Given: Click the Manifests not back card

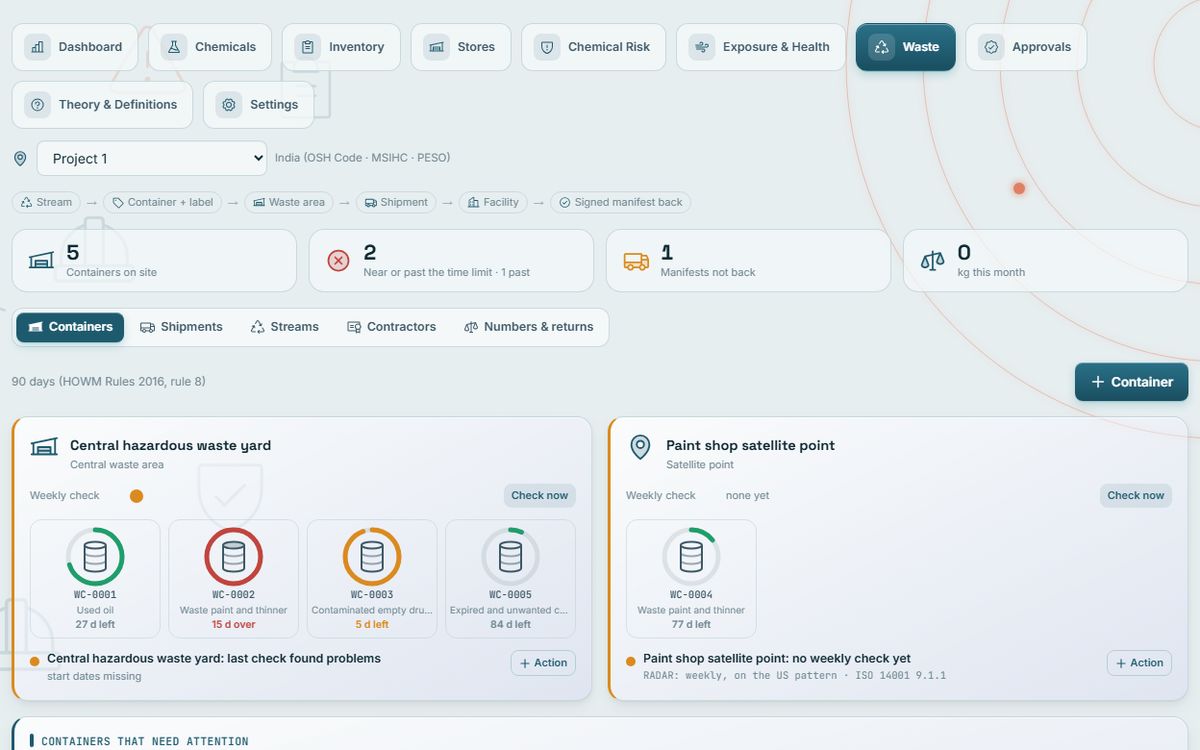Looking at the screenshot, I should (748, 261).
